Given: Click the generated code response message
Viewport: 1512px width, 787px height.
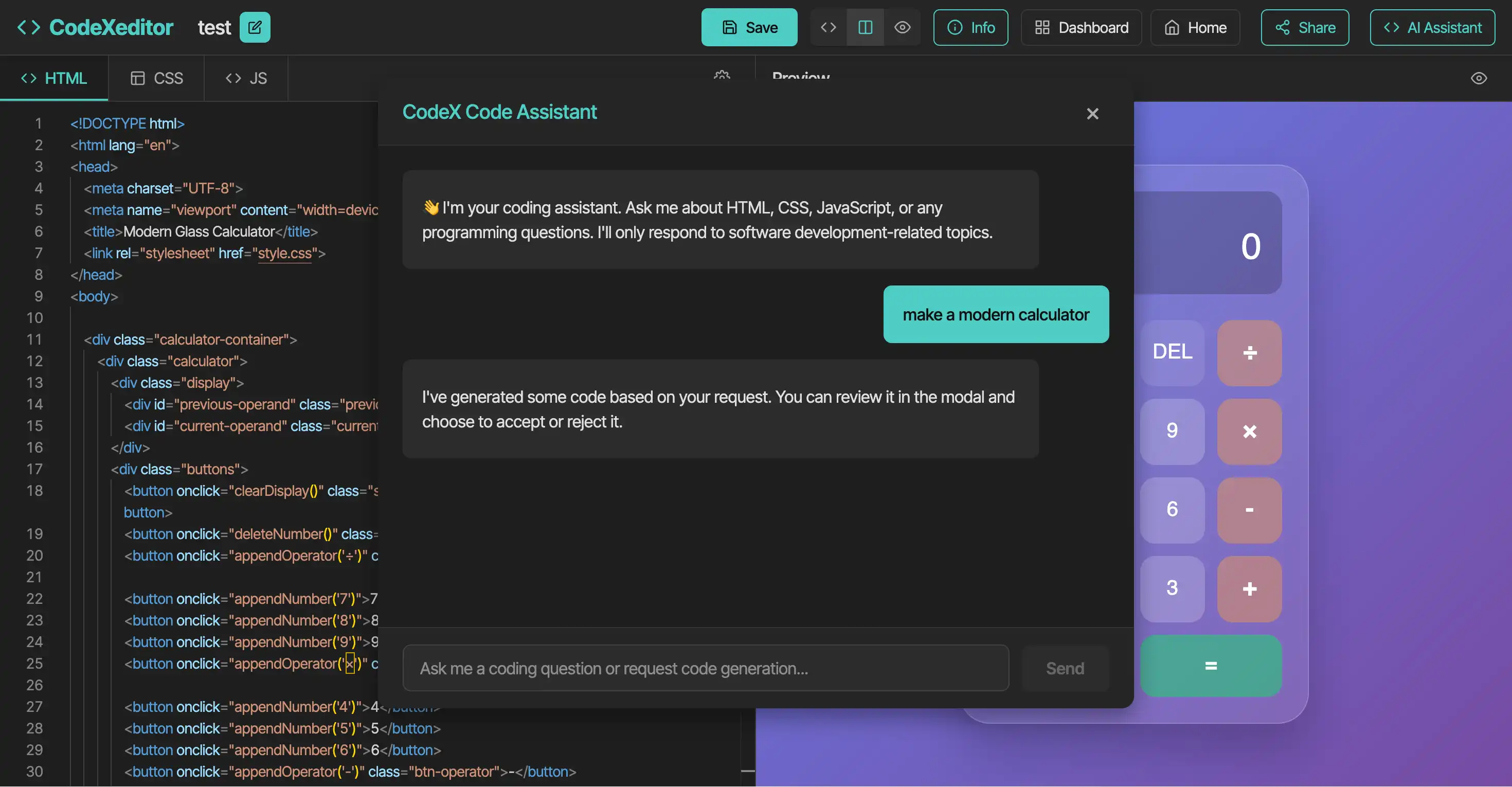Looking at the screenshot, I should click(x=720, y=409).
